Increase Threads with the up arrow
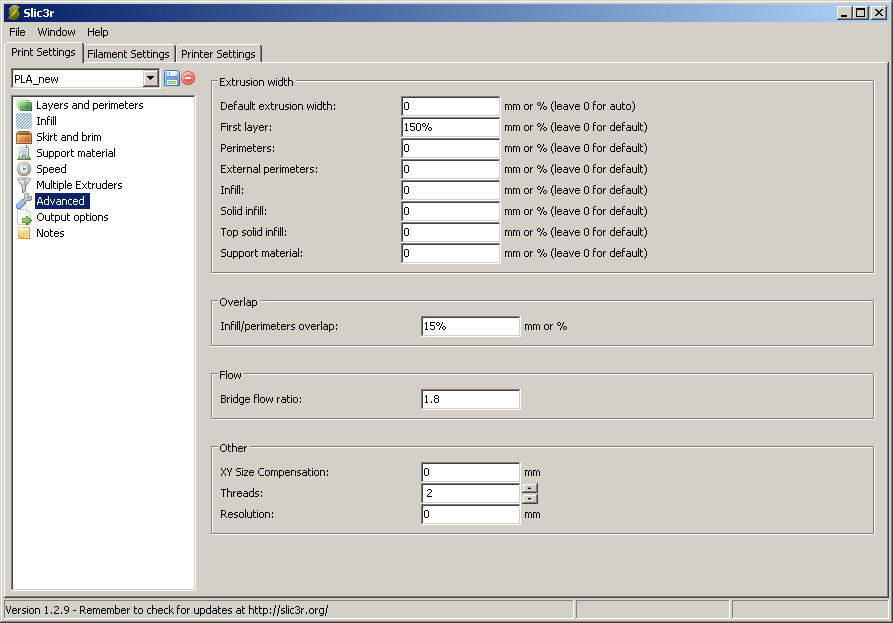 click(530, 488)
